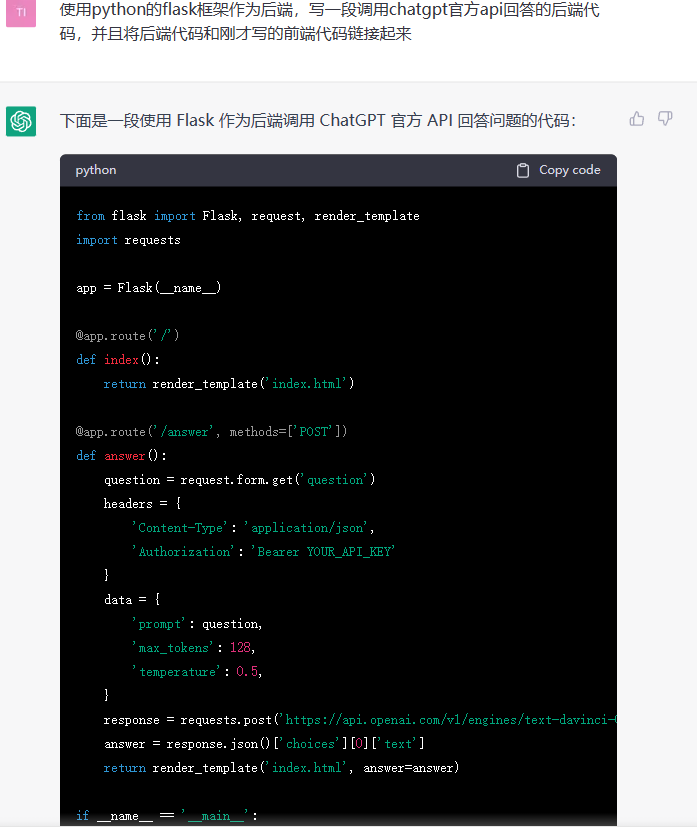Click the 'temperature': 0.5 line
Image resolution: width=697 pixels, height=833 pixels.
point(197,672)
